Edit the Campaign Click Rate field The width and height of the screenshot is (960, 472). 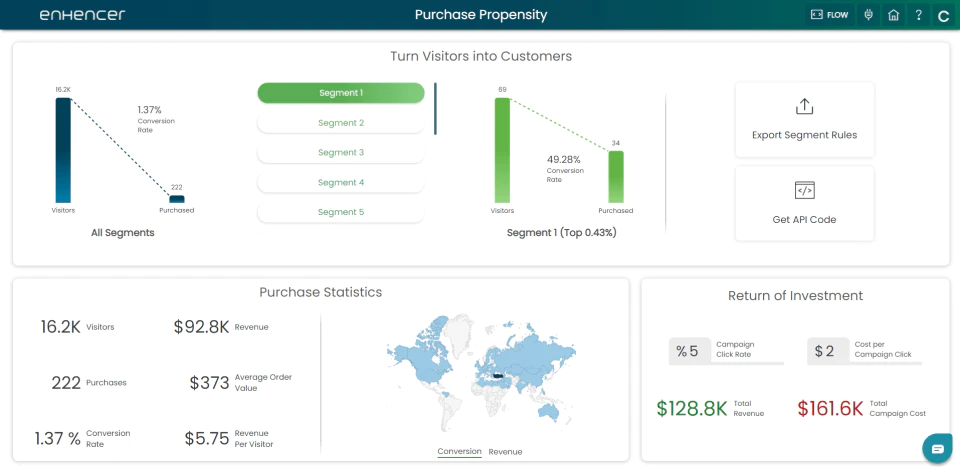click(690, 351)
